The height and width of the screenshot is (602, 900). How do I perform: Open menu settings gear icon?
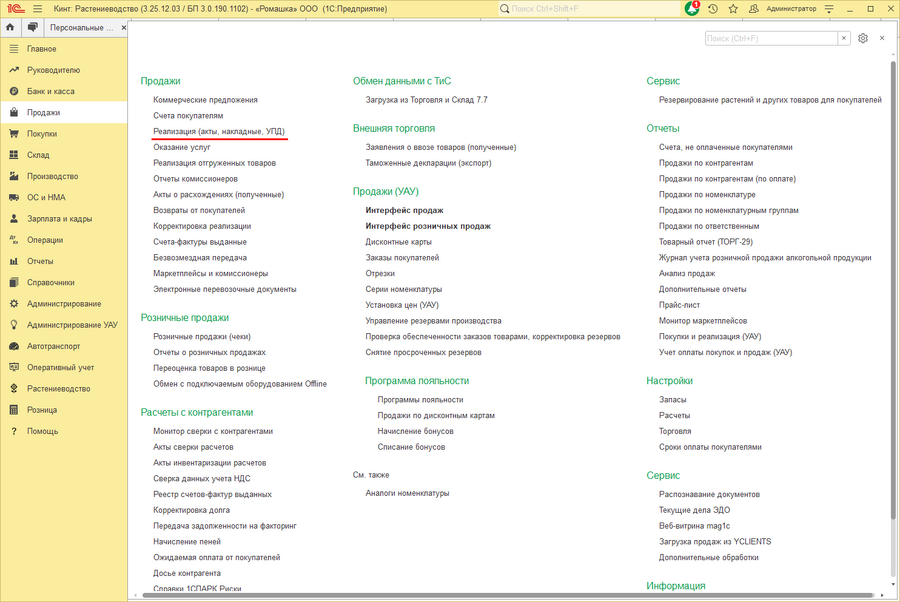[x=863, y=38]
